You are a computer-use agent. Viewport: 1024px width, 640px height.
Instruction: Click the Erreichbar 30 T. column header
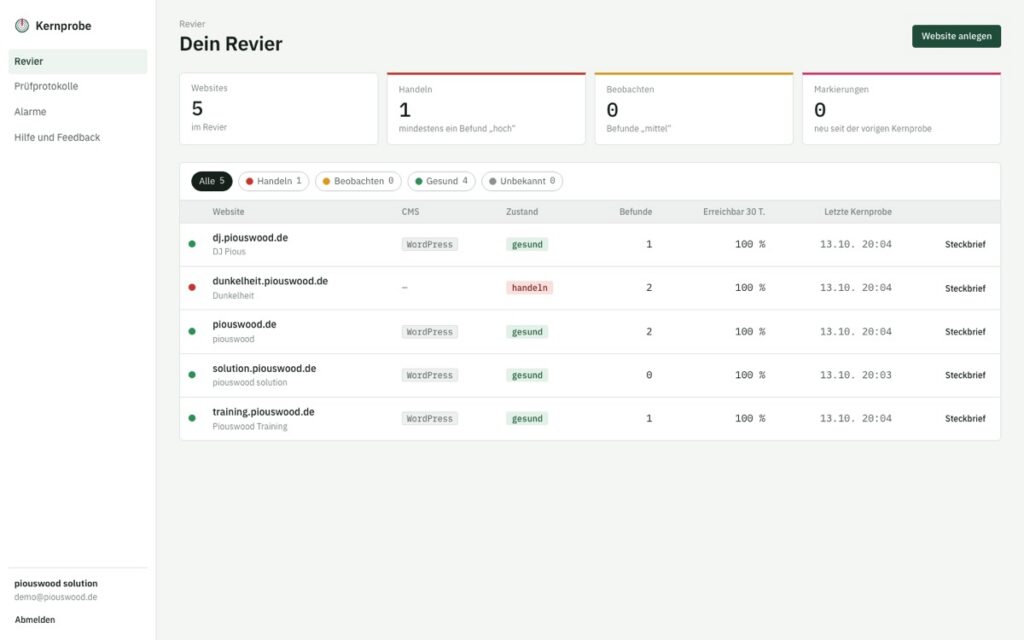click(734, 212)
